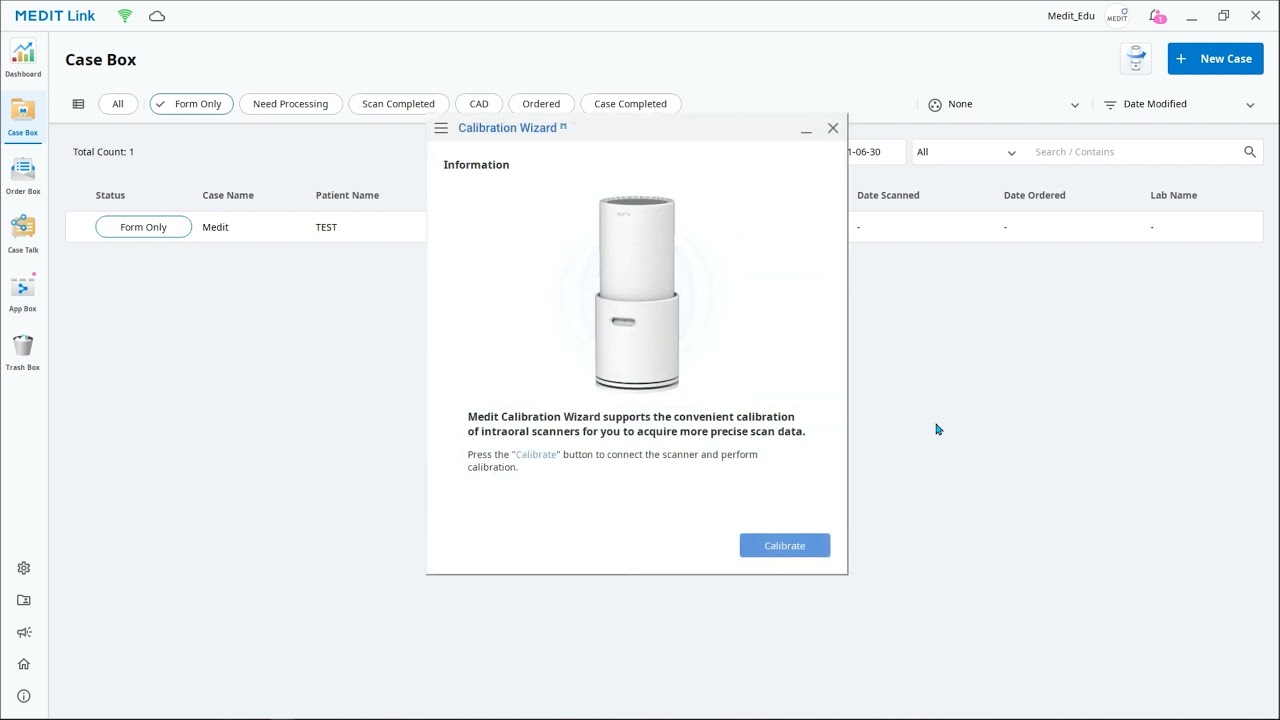Click the Total Count: 1 label
Image resolution: width=1280 pixels, height=720 pixels.
(103, 152)
